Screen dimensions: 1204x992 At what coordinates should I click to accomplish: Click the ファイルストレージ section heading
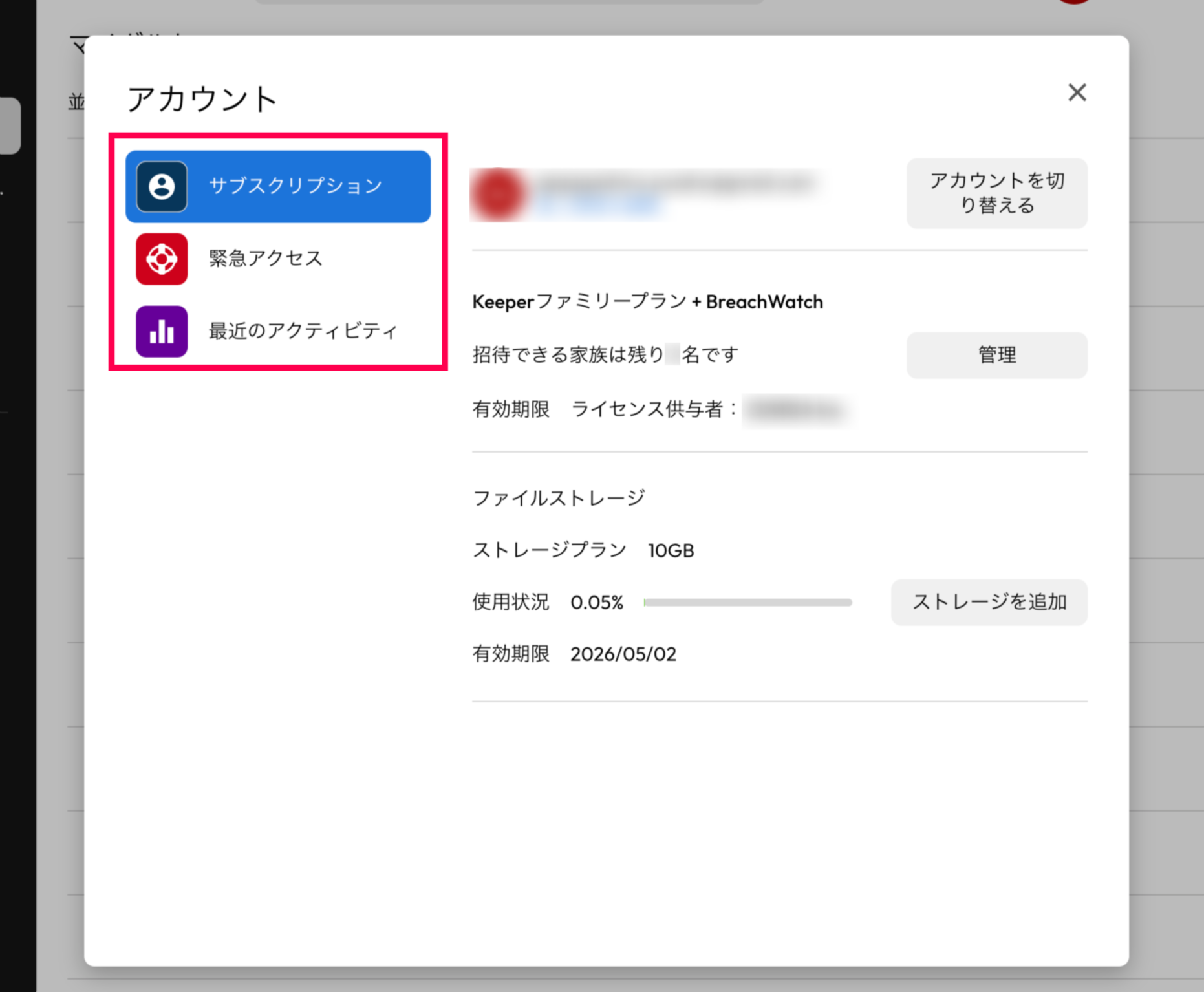[x=559, y=498]
